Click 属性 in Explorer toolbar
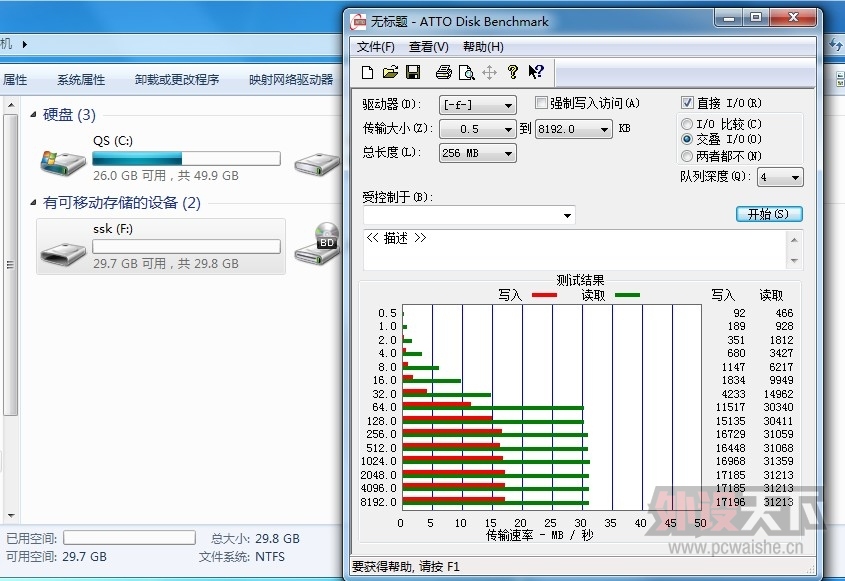The image size is (845, 581). pyautogui.click(x=15, y=80)
